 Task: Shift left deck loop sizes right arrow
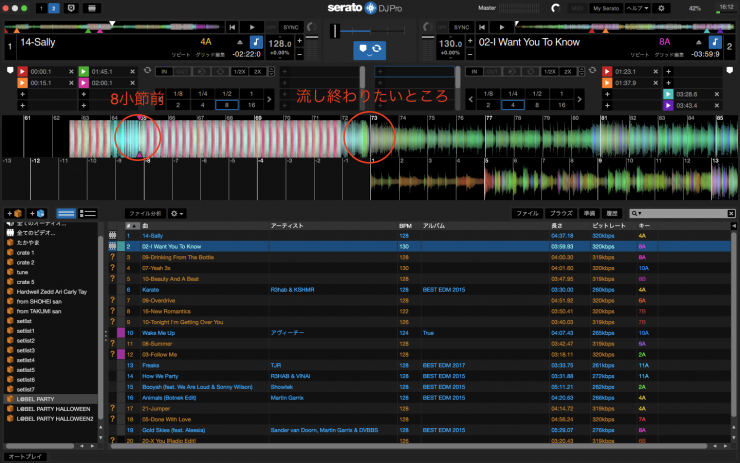[x=269, y=100]
